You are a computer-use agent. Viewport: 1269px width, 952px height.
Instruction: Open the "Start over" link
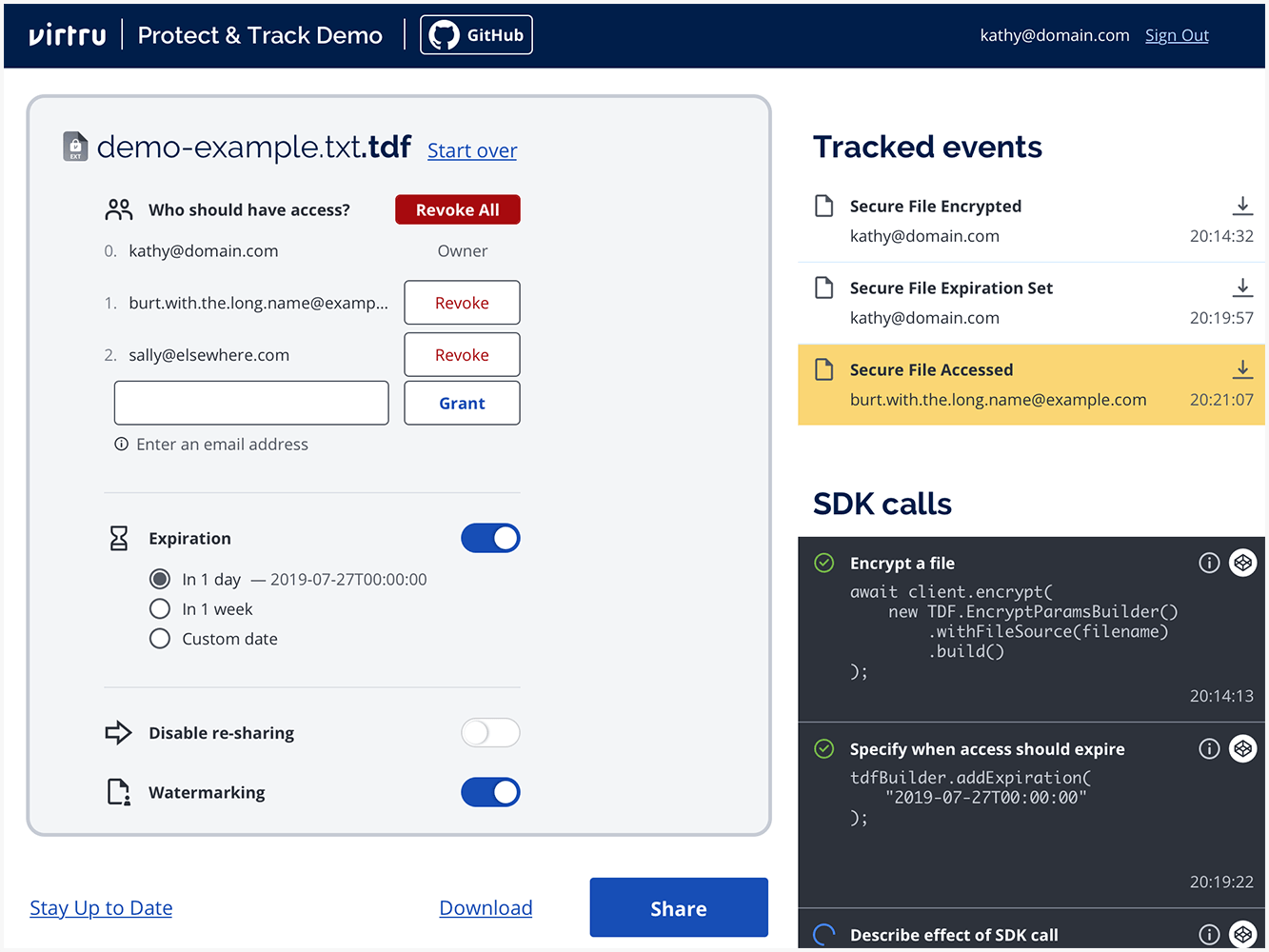(471, 150)
